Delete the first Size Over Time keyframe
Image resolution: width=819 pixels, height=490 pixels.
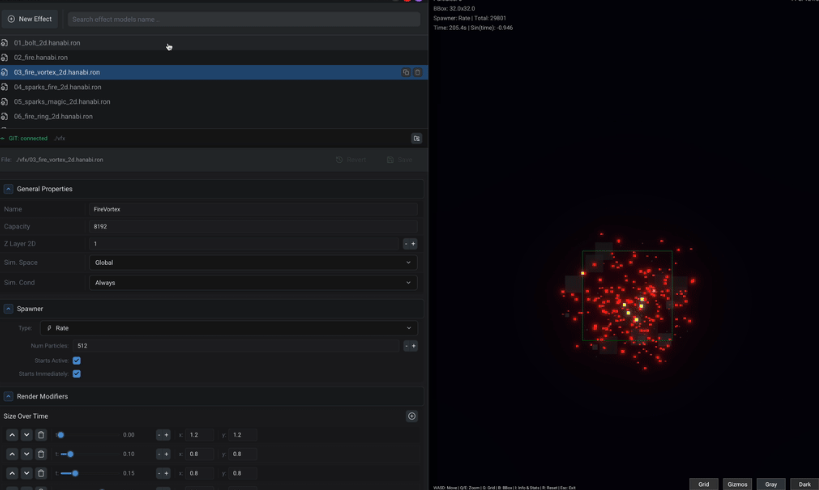41,435
